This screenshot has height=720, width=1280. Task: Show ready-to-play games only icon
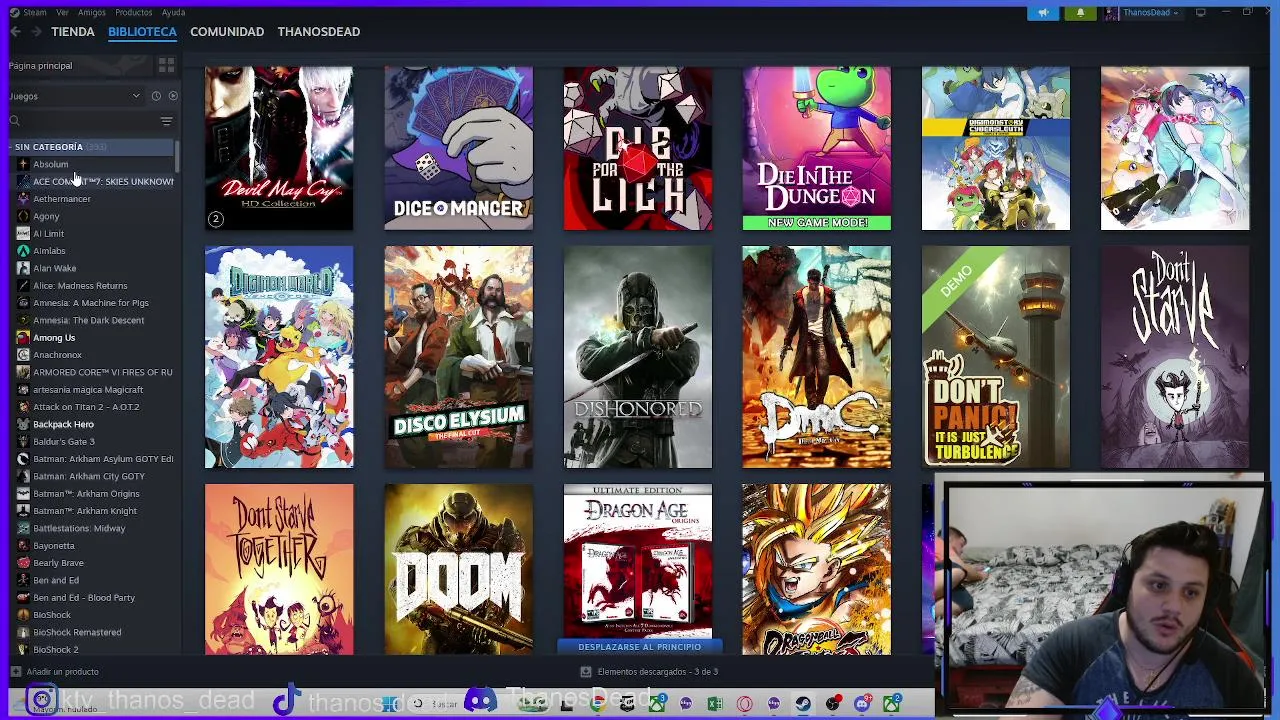(x=173, y=96)
